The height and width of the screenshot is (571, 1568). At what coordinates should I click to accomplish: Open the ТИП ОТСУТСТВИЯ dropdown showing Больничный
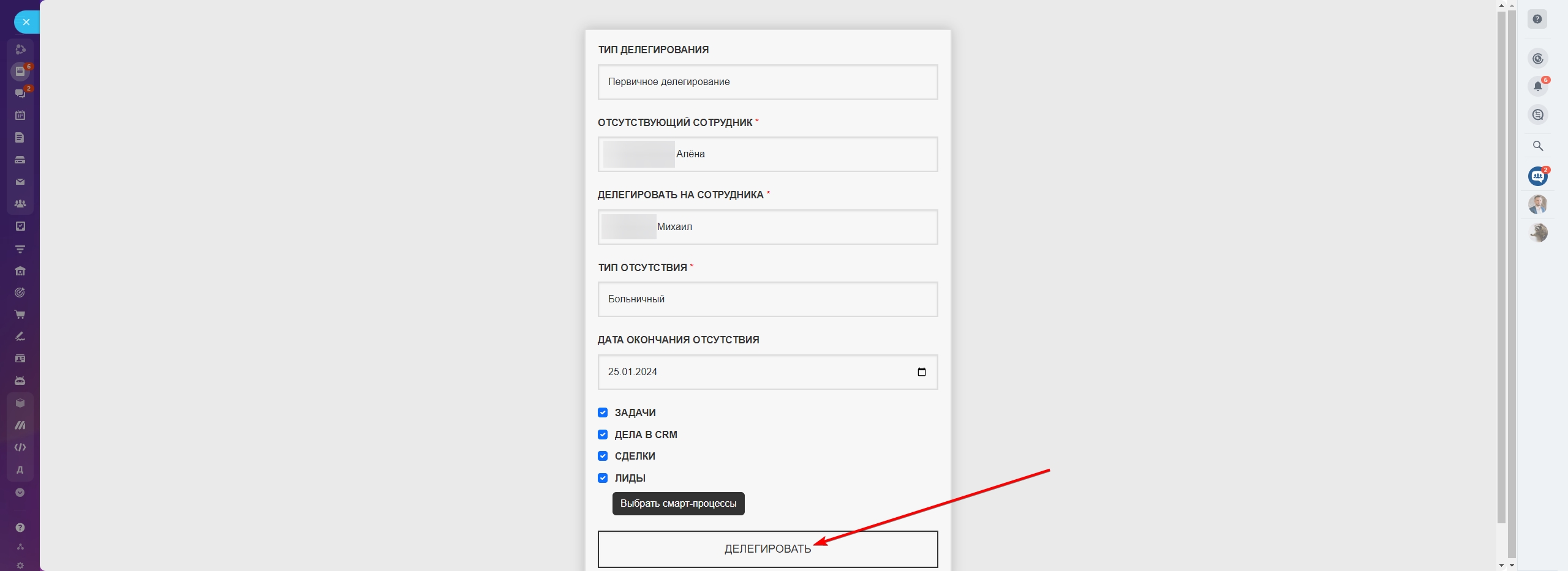click(x=767, y=299)
